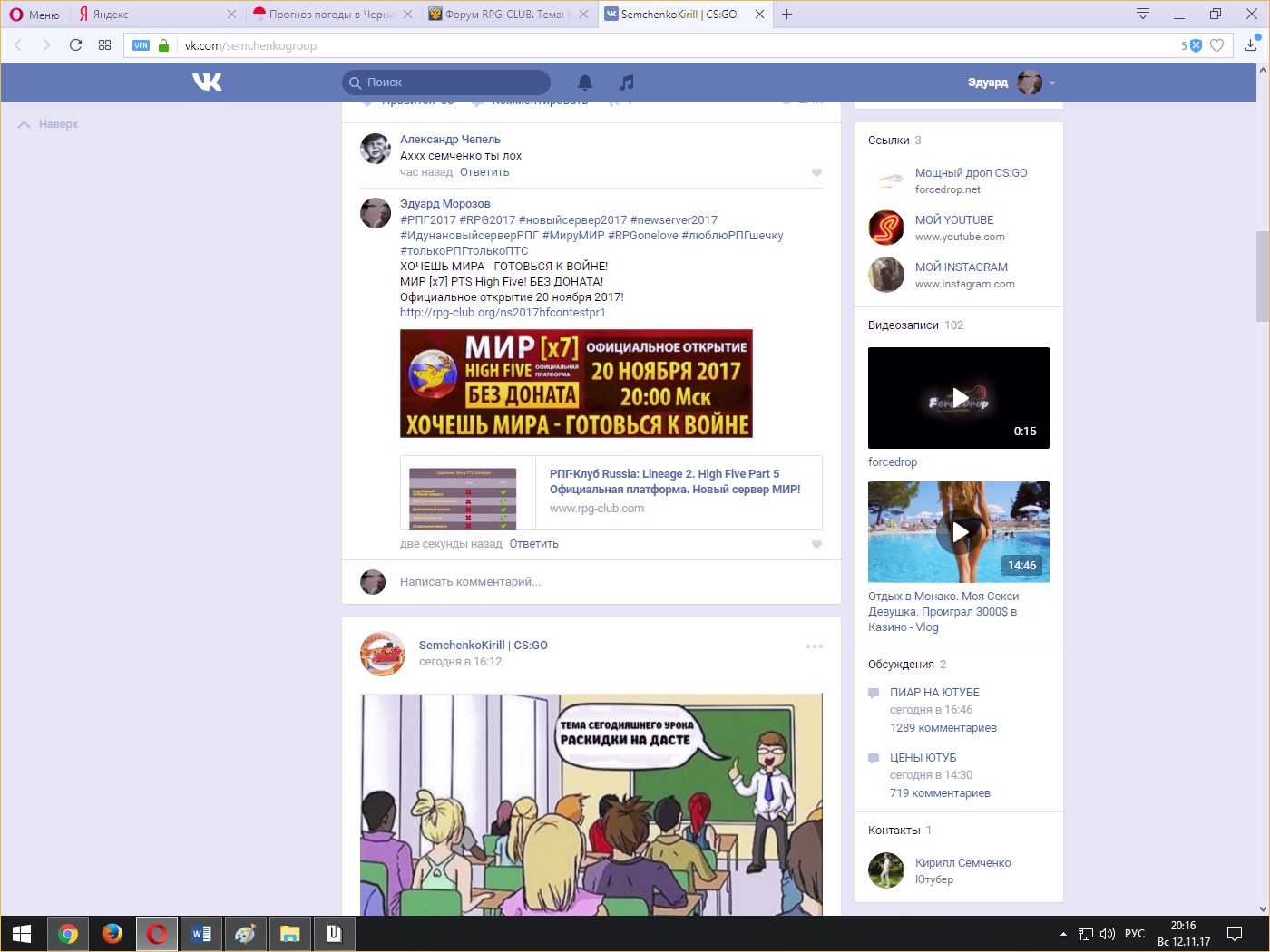Open the РПГ-Клуб Russia link preview title
The width and height of the screenshot is (1270, 952).
675,481
